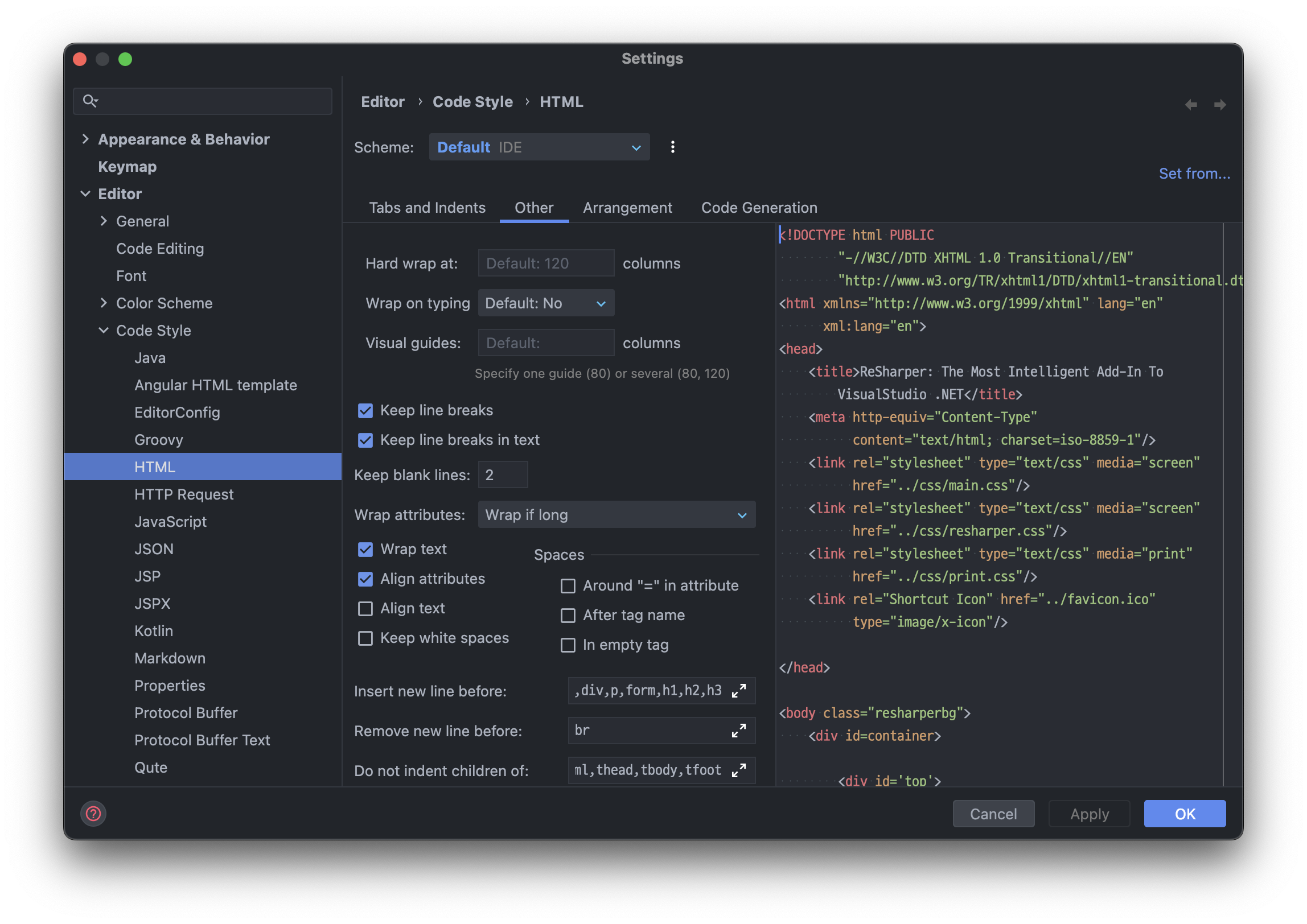
Task: Click the help question mark icon
Action: [93, 814]
